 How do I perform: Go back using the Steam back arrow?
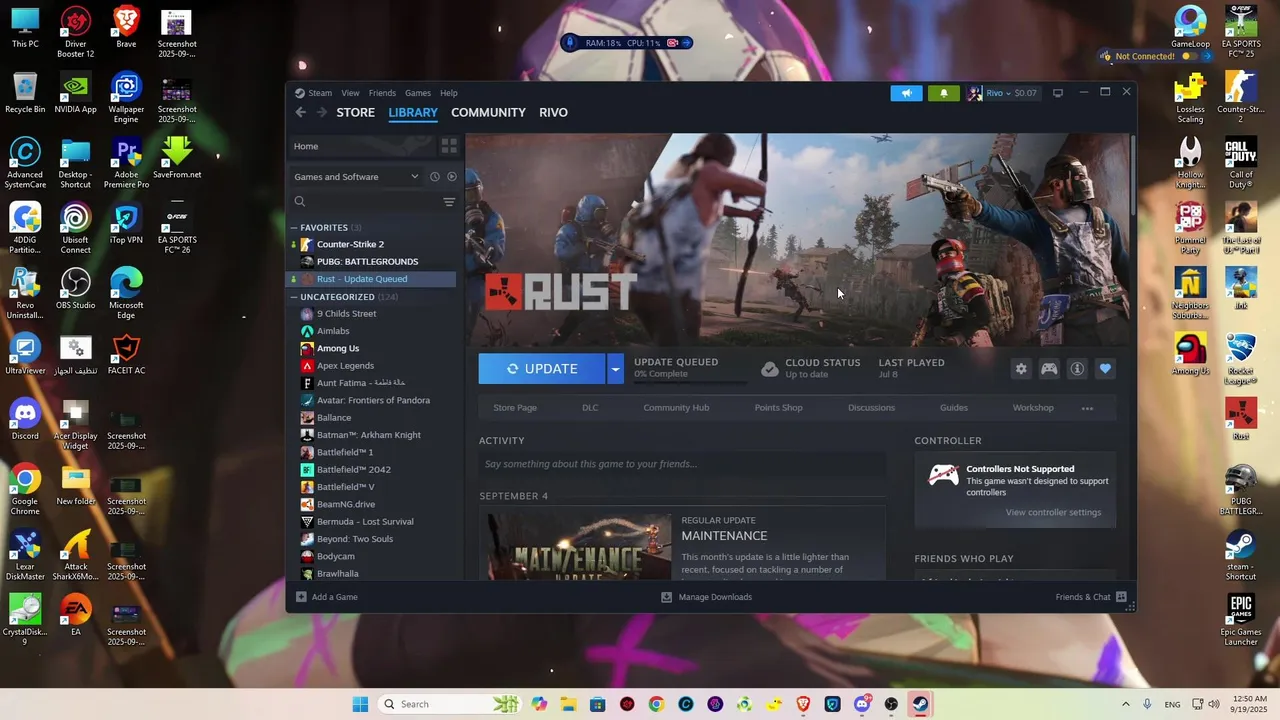[301, 112]
